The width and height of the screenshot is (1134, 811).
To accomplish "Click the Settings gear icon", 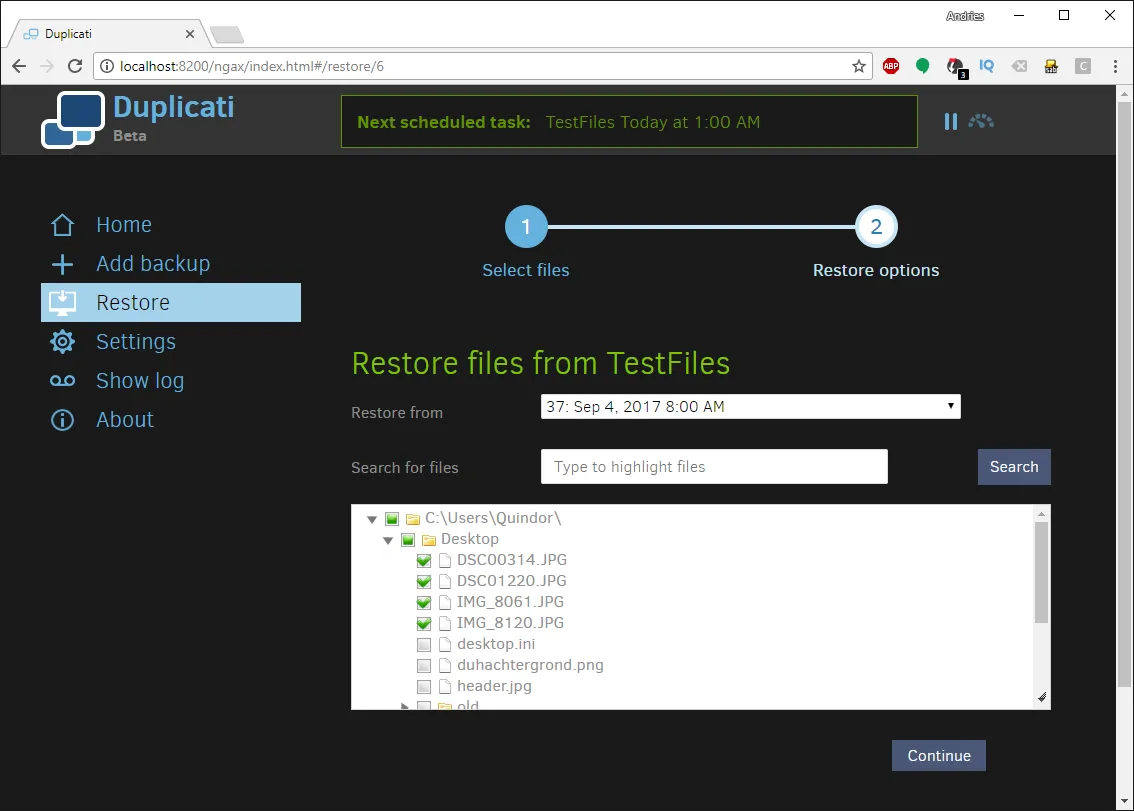I will click(x=62, y=341).
